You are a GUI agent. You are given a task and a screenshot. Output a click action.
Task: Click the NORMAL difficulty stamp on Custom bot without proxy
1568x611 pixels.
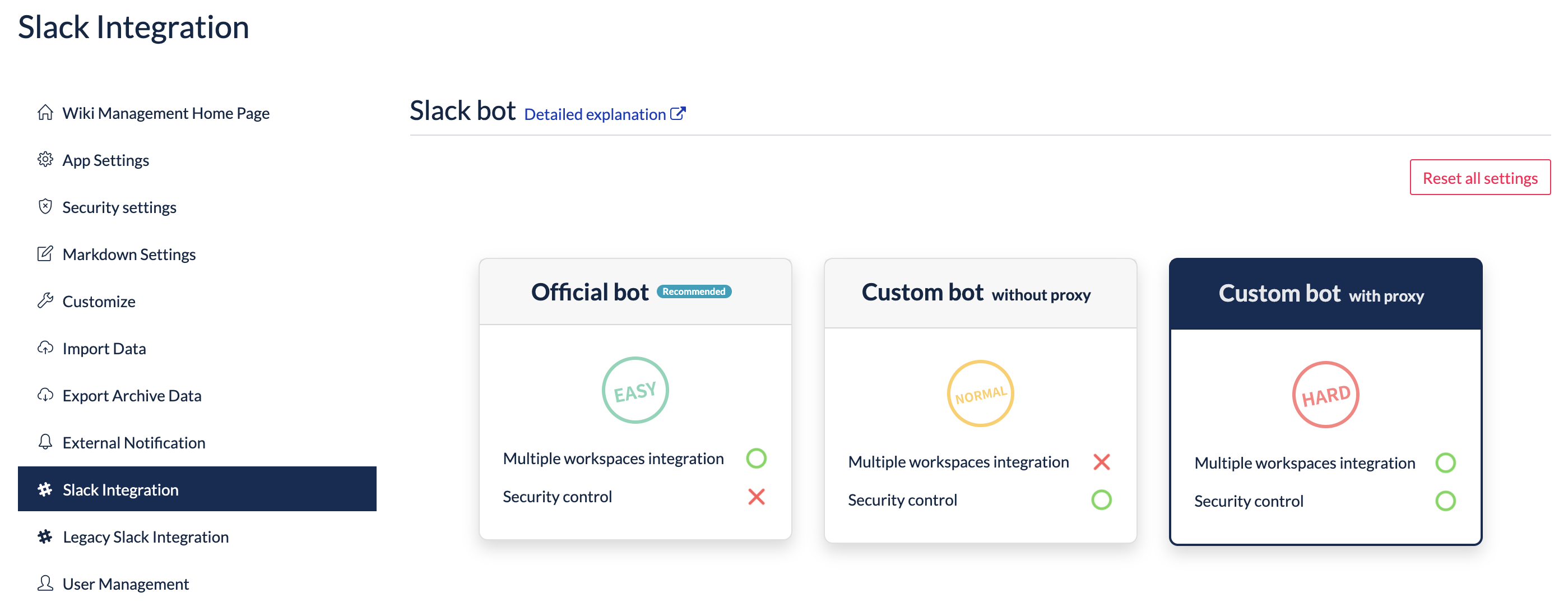980,394
